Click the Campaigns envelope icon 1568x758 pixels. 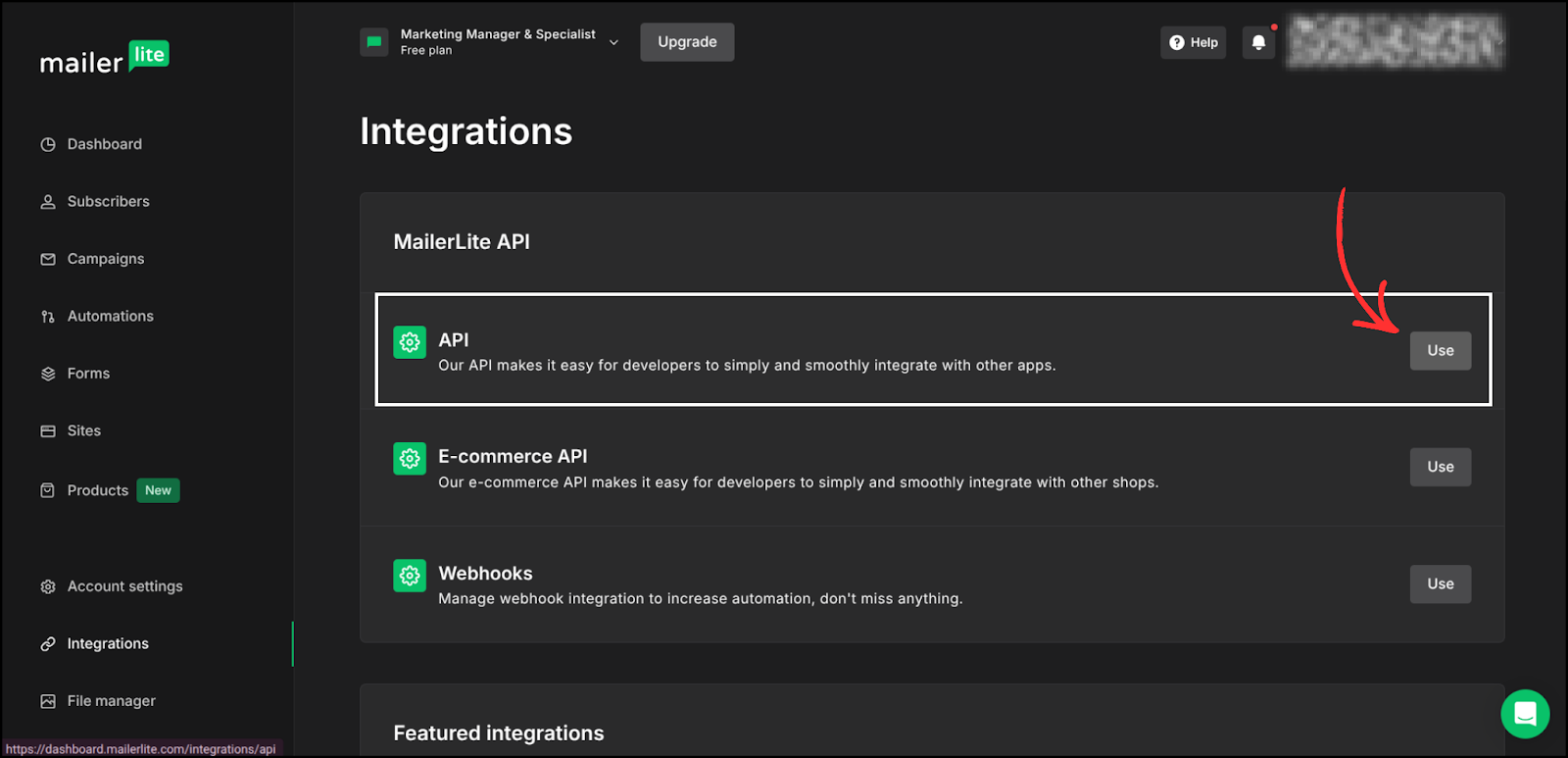tap(48, 259)
